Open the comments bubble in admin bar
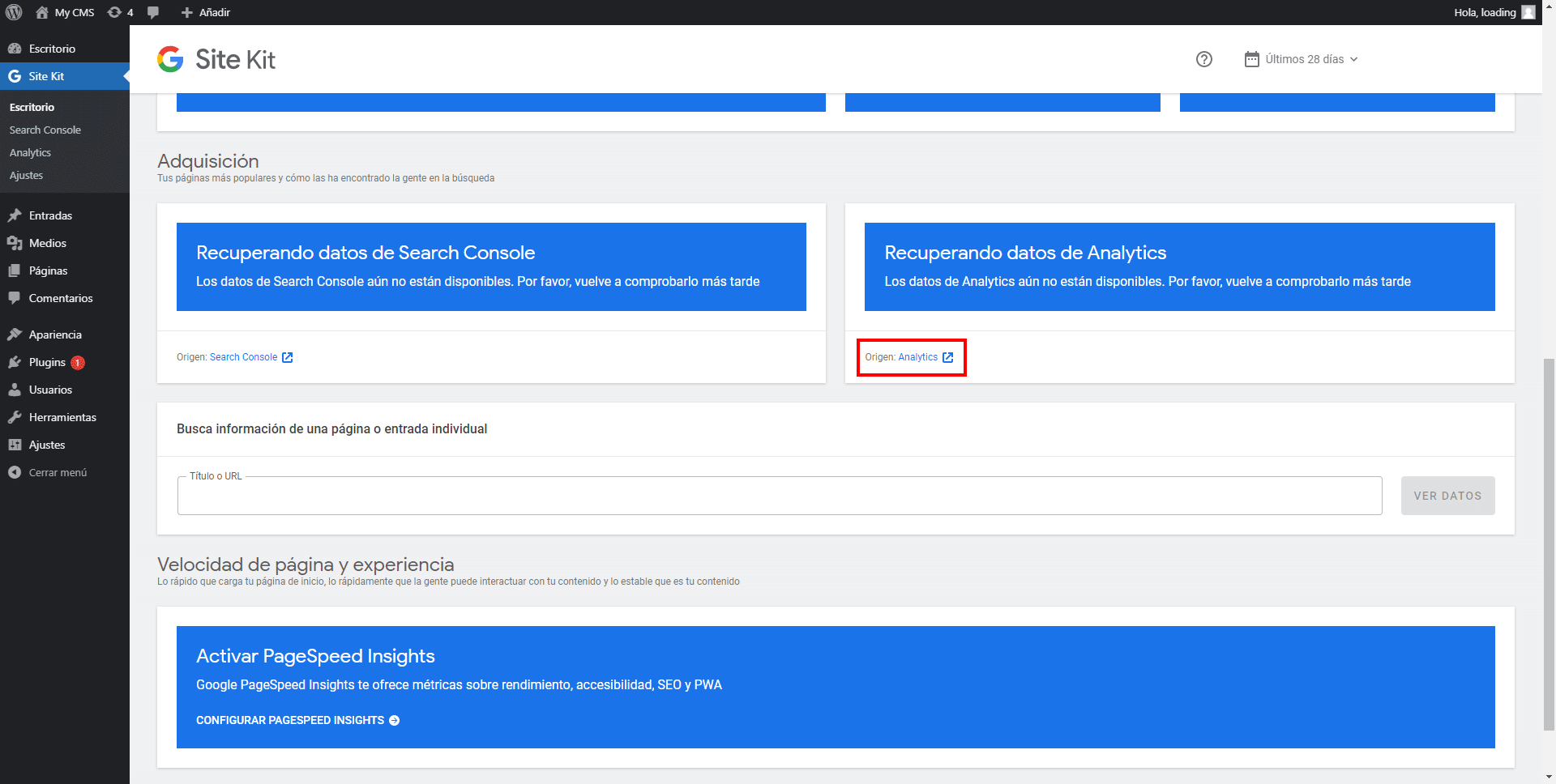This screenshot has width=1556, height=784. tap(153, 12)
